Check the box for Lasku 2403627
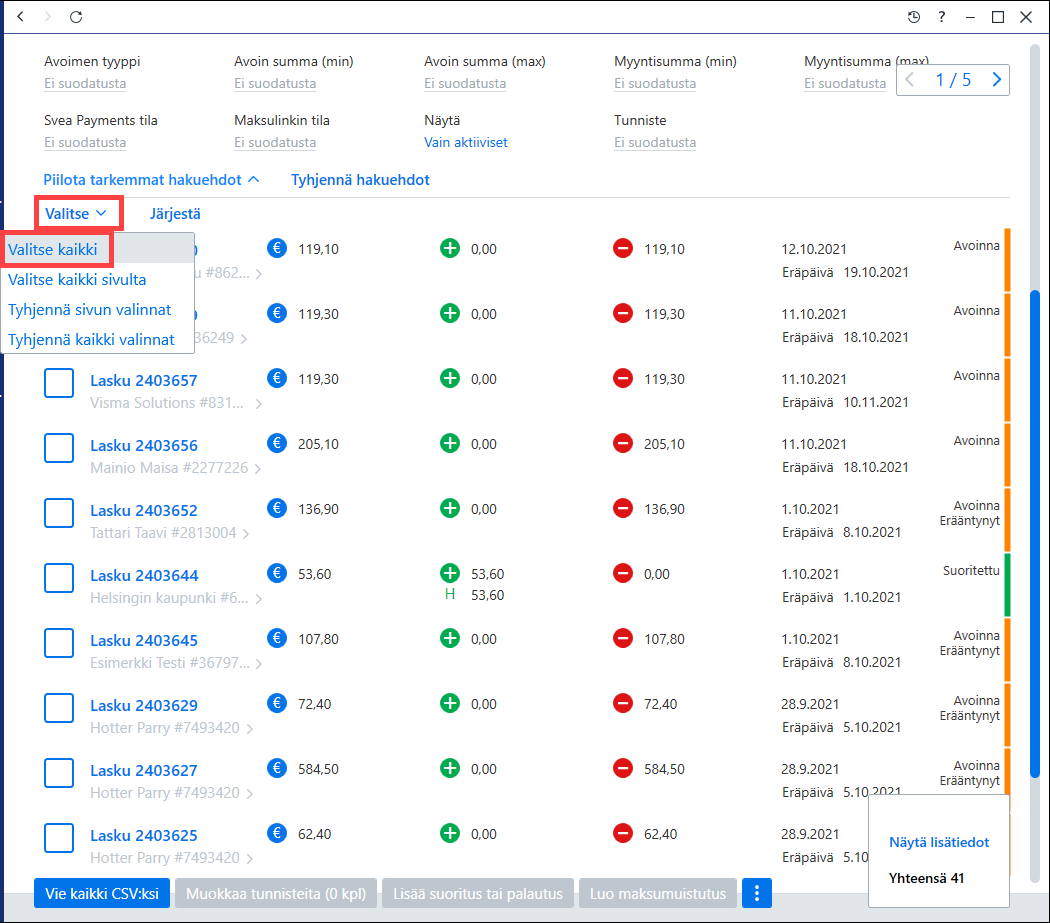The width and height of the screenshot is (1050, 923). [x=59, y=773]
